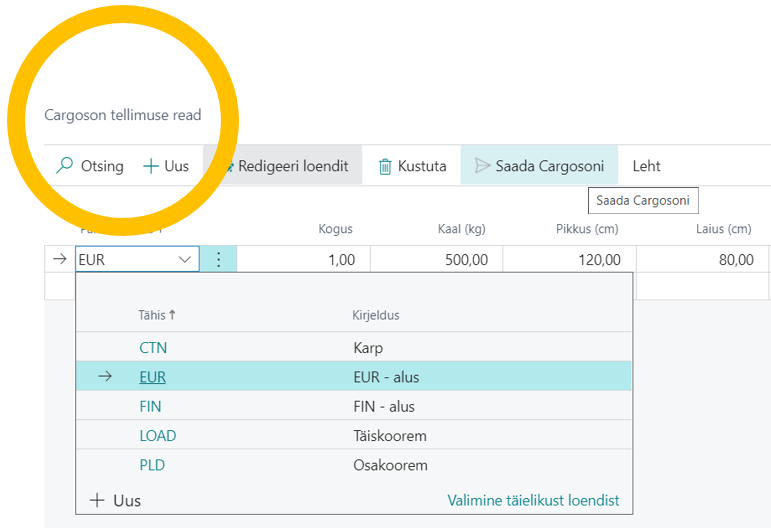Click the row selector arrow before EUR field
This screenshot has height=528, width=771.
59,259
